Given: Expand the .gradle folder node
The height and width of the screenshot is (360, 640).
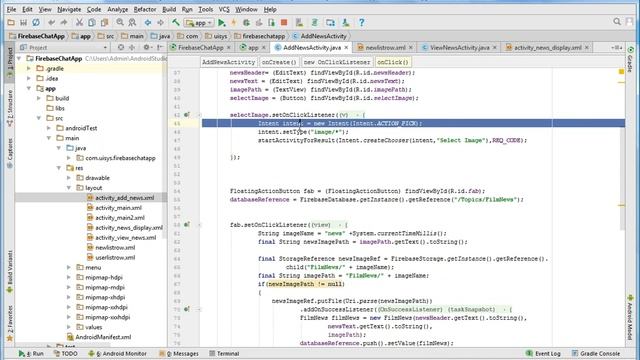Looking at the screenshot, I should tap(29, 69).
